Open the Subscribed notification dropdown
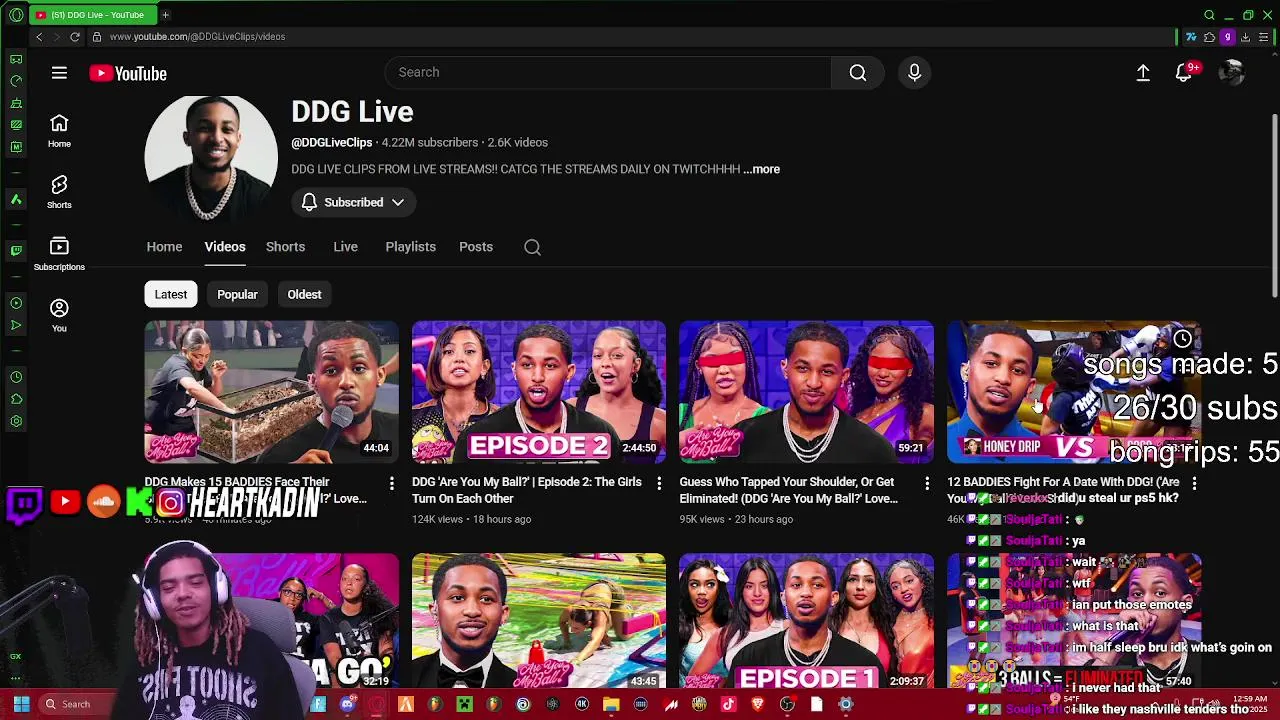This screenshot has width=1280, height=720. [x=353, y=202]
